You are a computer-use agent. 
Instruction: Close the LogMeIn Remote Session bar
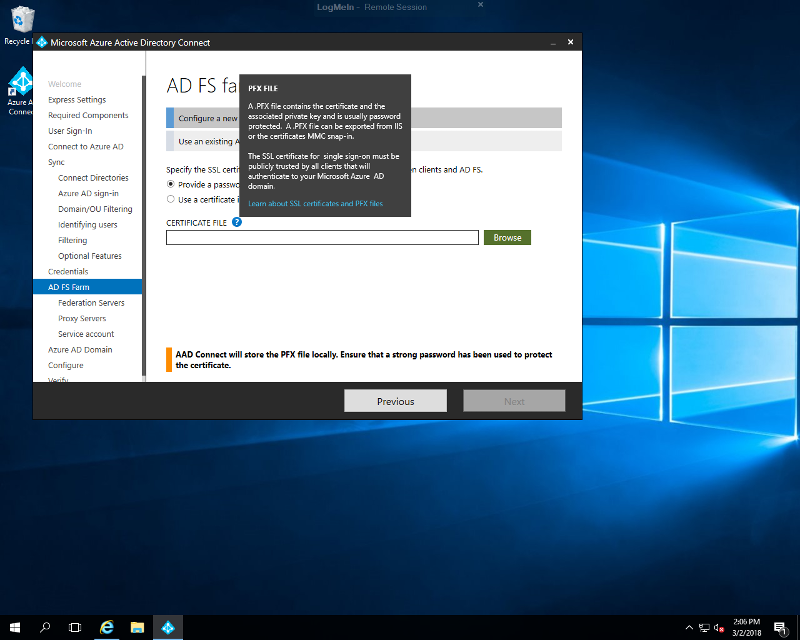480,5
